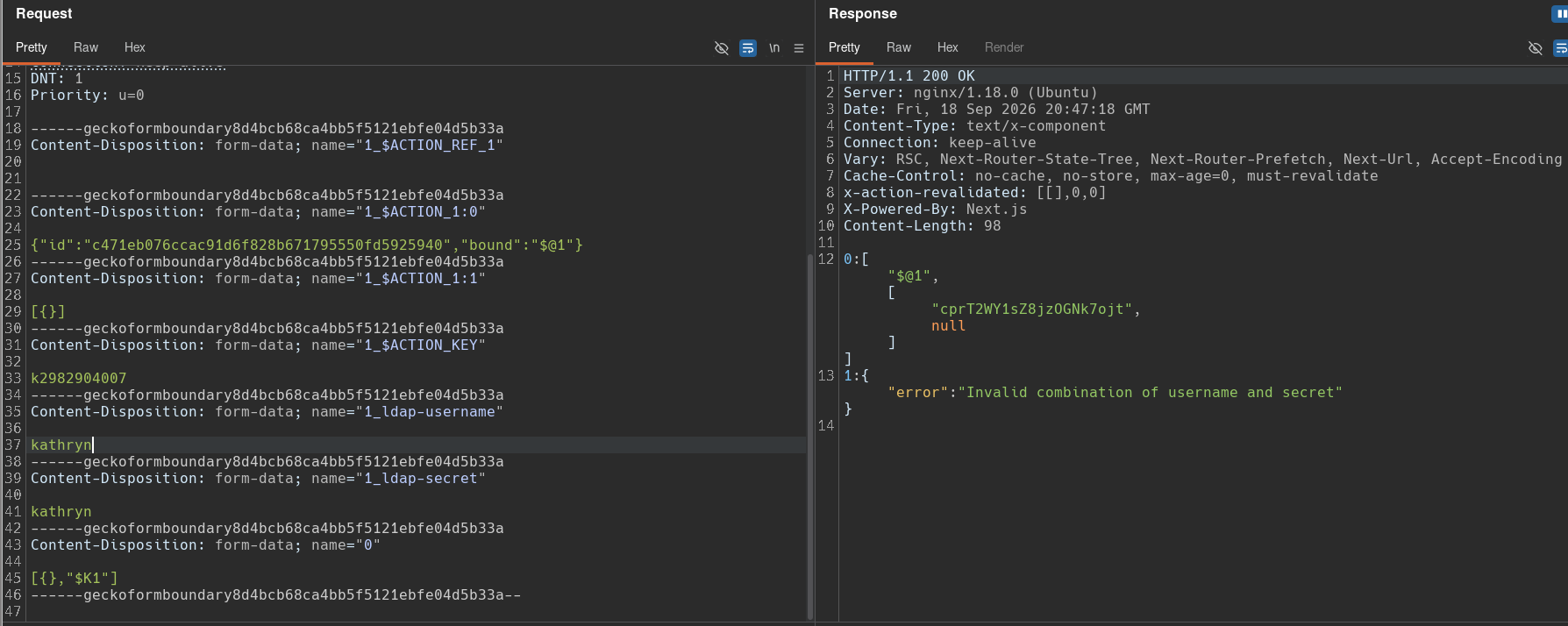Click the X-Powered-By Next.js header
Viewport: 1568px width, 626px height.
click(936, 210)
